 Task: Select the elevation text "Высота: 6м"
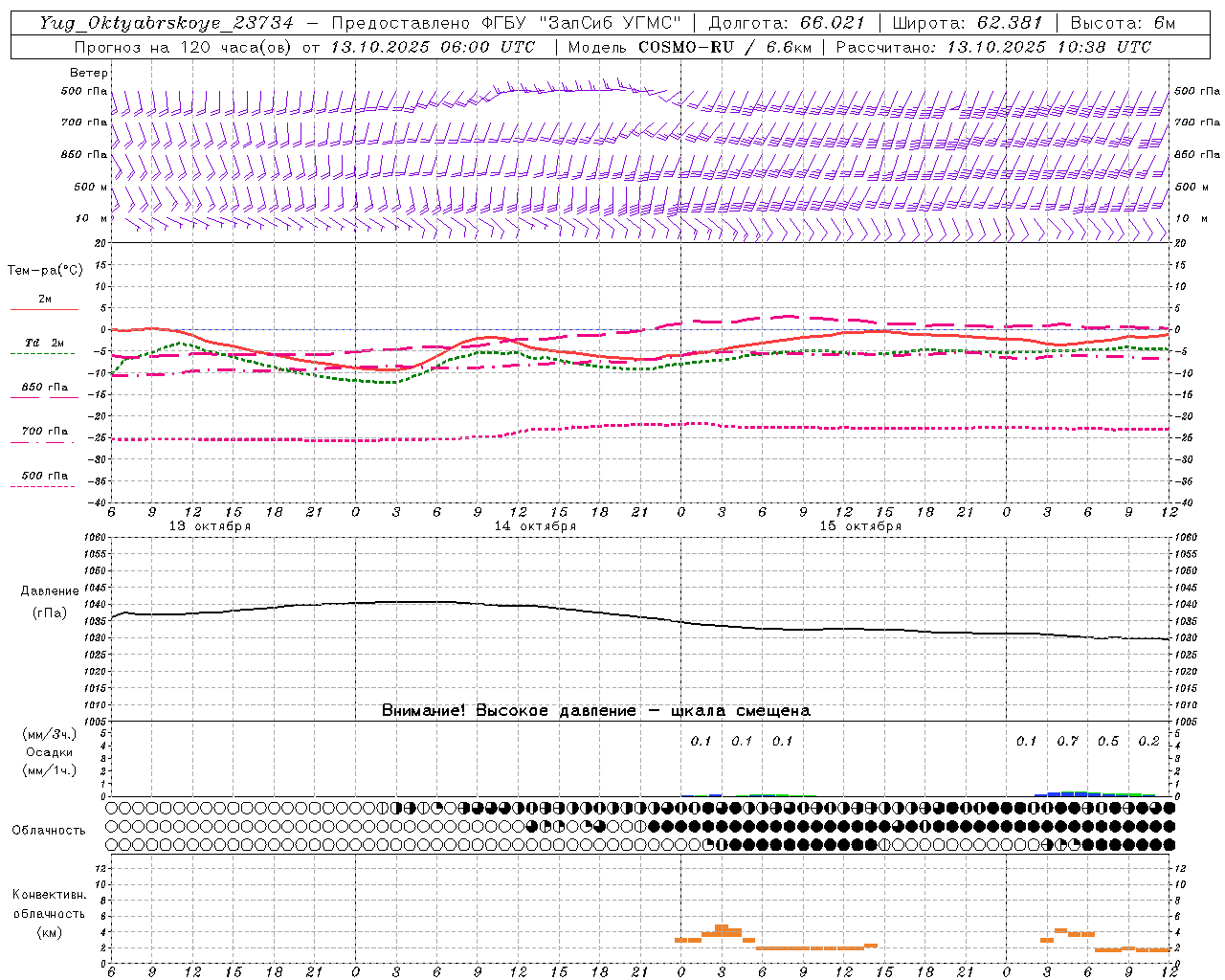tap(1123, 23)
